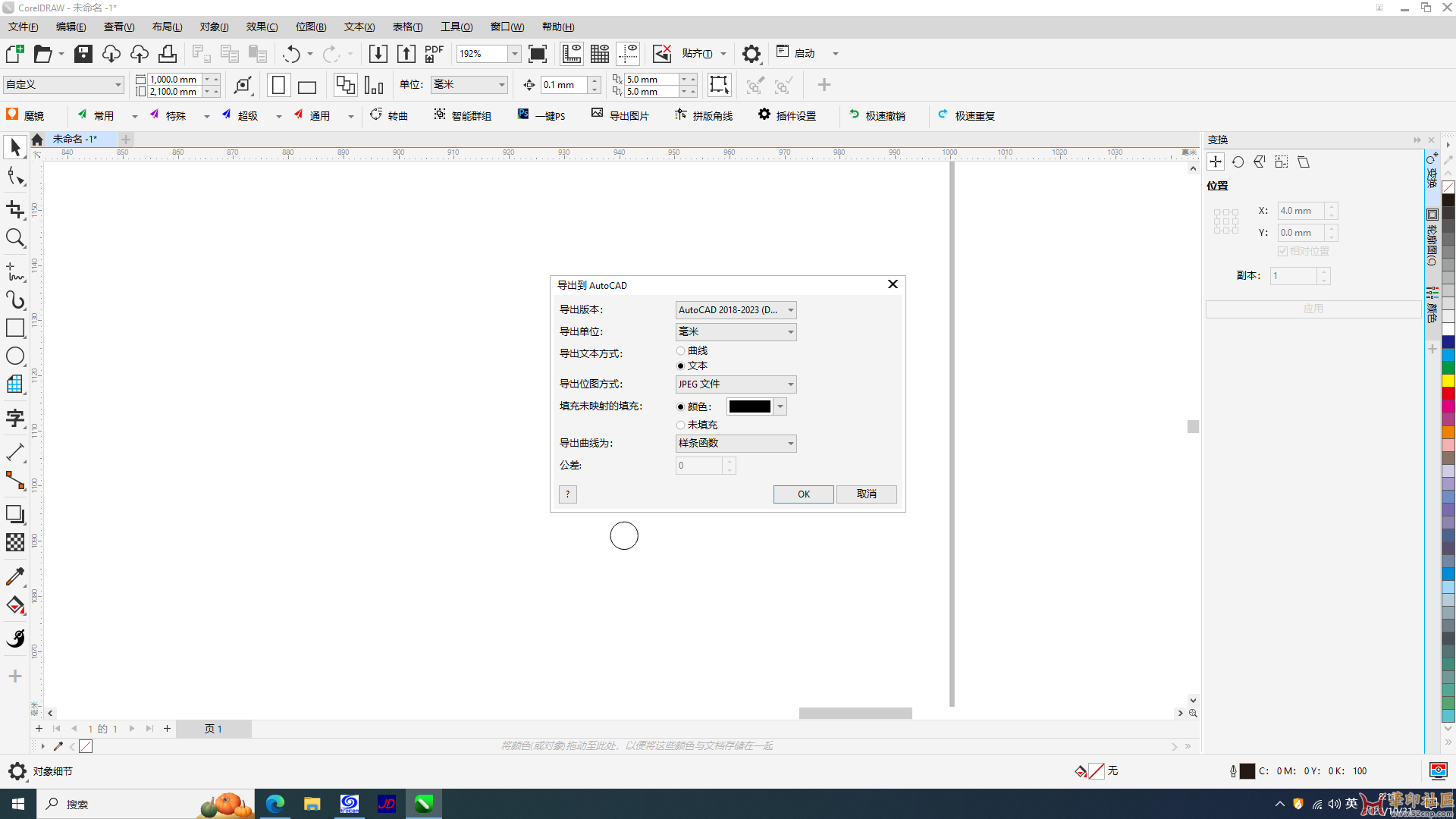The image size is (1456, 819).
Task: Expand the 贴齐 snap dropdown
Action: tap(723, 54)
